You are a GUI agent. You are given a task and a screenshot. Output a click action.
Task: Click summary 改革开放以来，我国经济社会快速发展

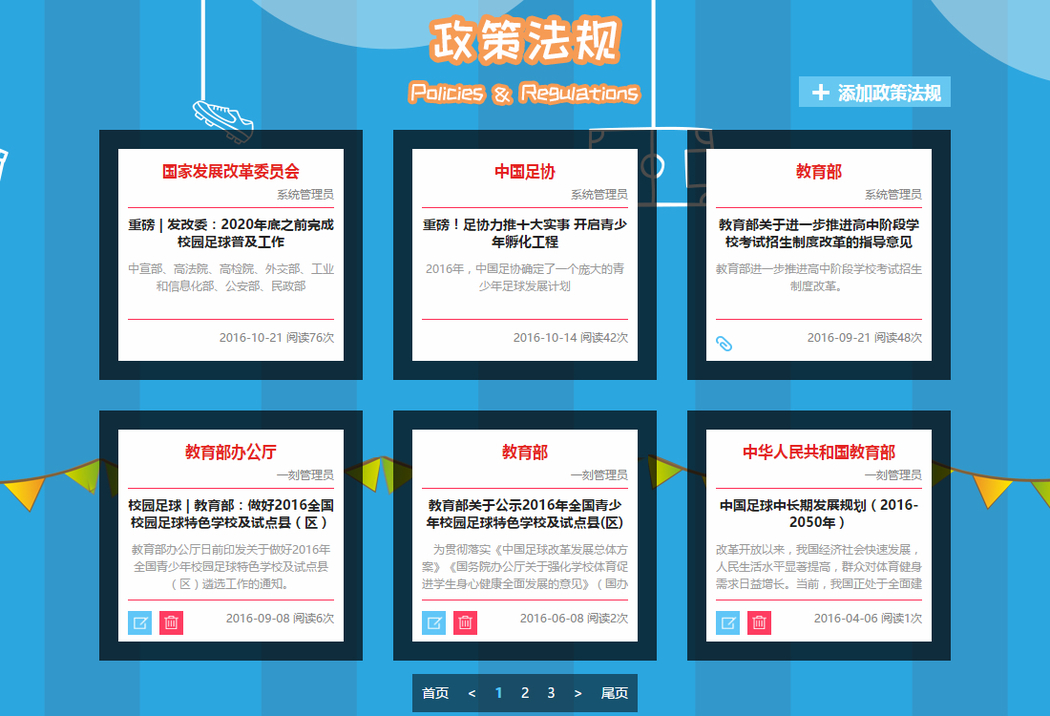pyautogui.click(x=819, y=567)
